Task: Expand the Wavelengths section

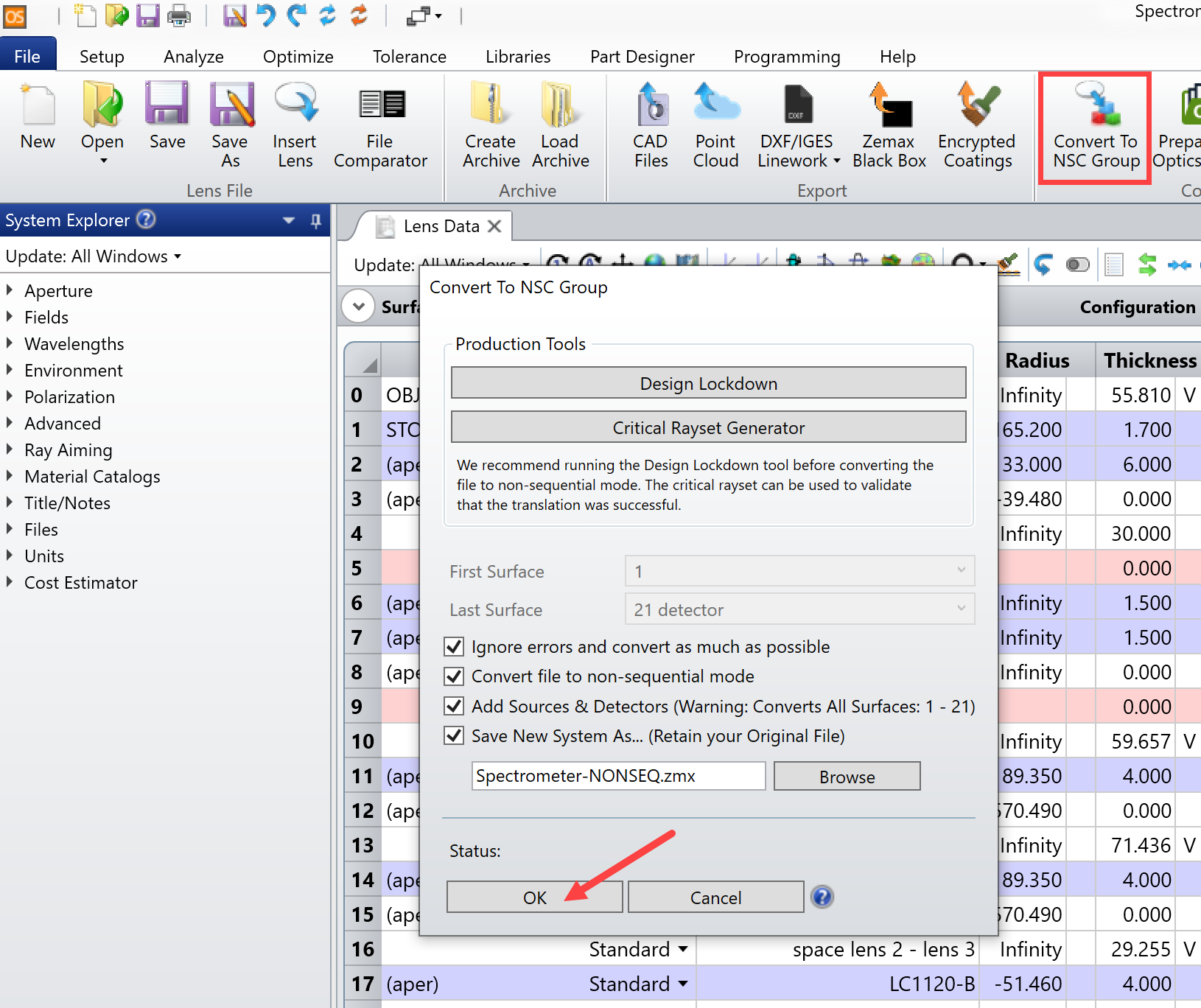Action: [x=10, y=343]
